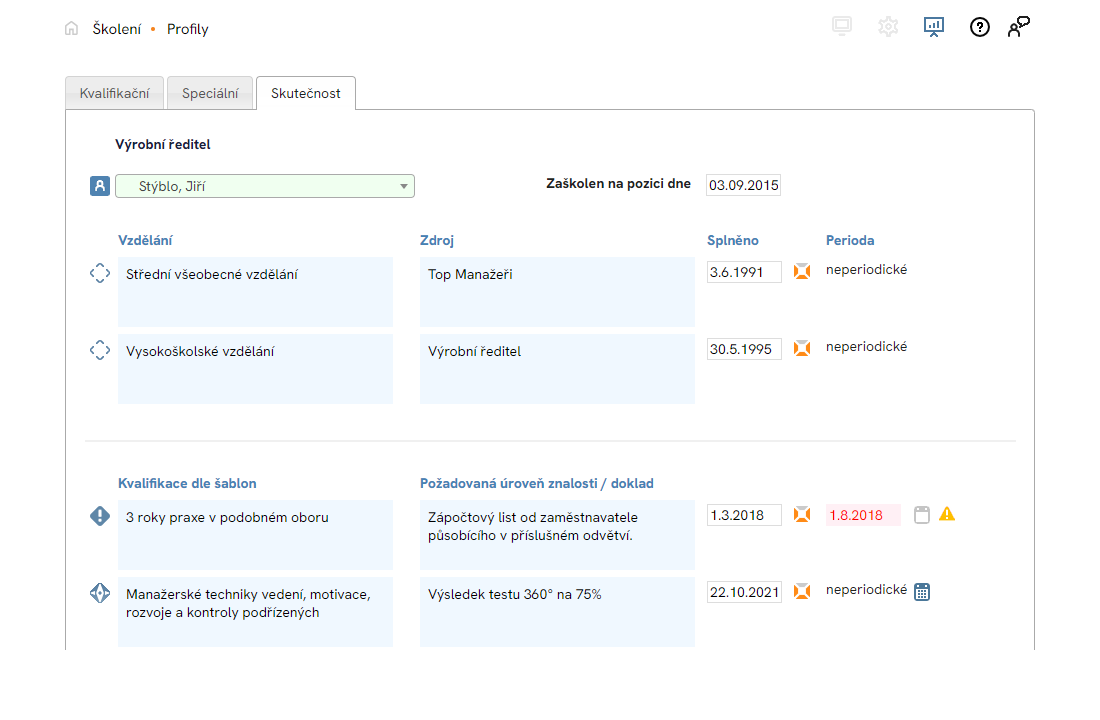Click the user feedback chat icon
Viewport: 1100px width, 720px height.
1018,27
